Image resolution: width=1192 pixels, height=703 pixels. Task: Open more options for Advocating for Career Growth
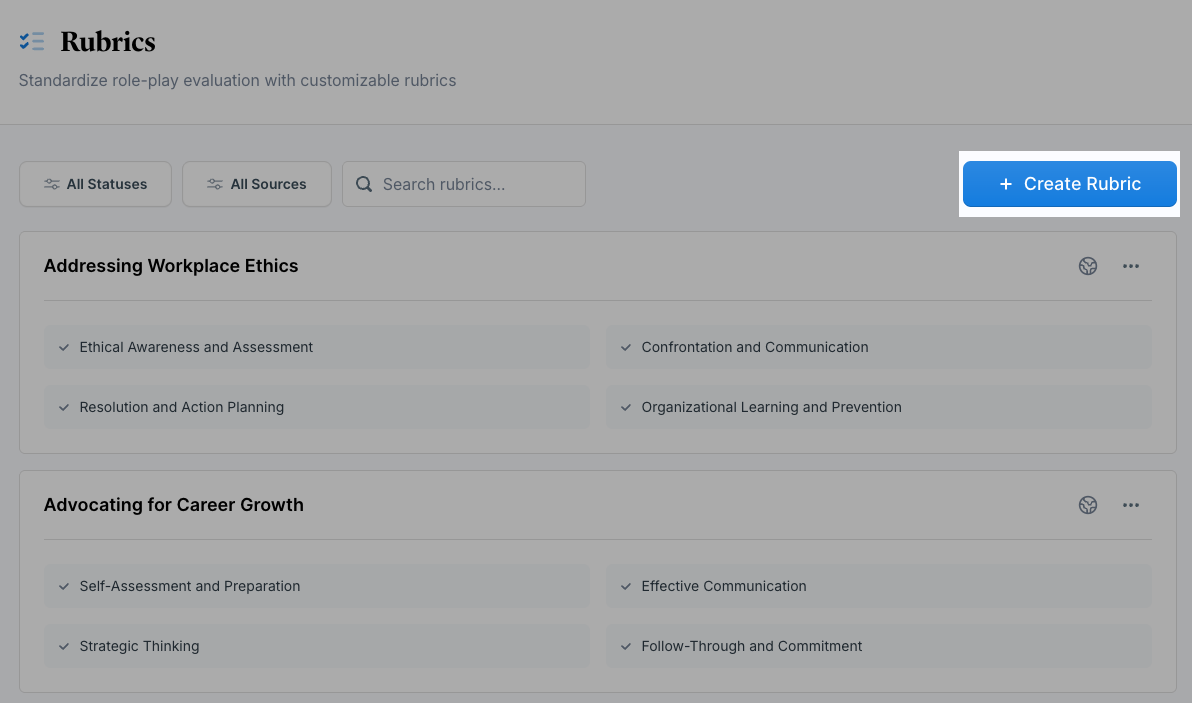click(x=1131, y=505)
